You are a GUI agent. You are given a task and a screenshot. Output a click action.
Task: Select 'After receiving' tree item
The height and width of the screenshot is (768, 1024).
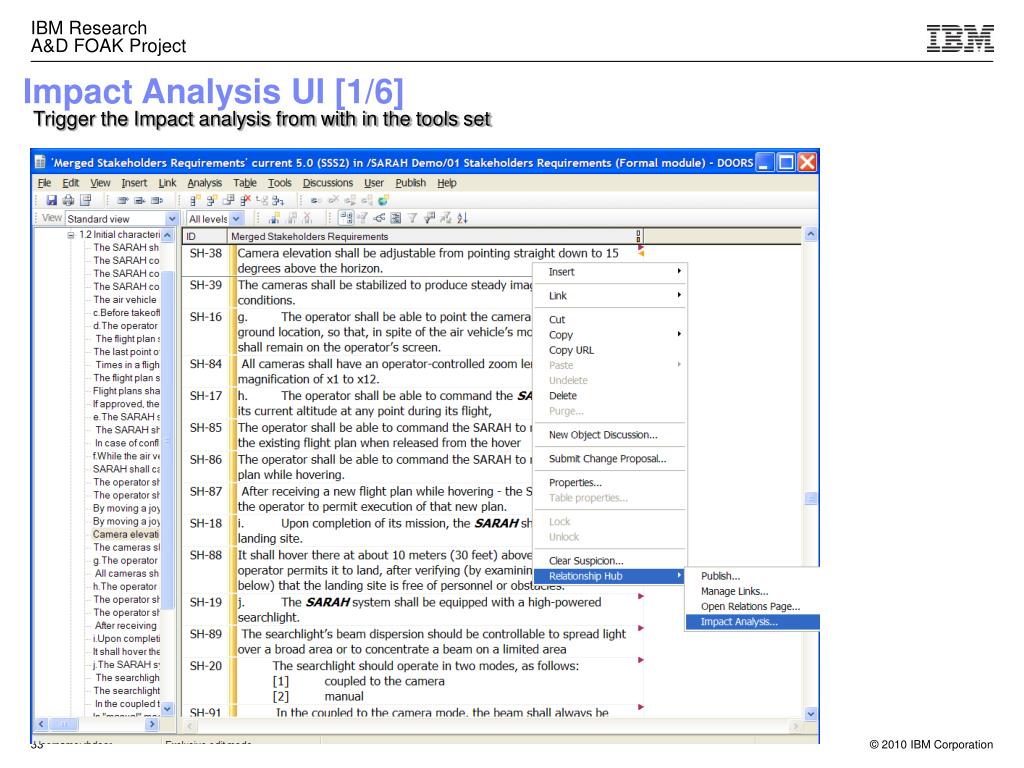pos(125,626)
